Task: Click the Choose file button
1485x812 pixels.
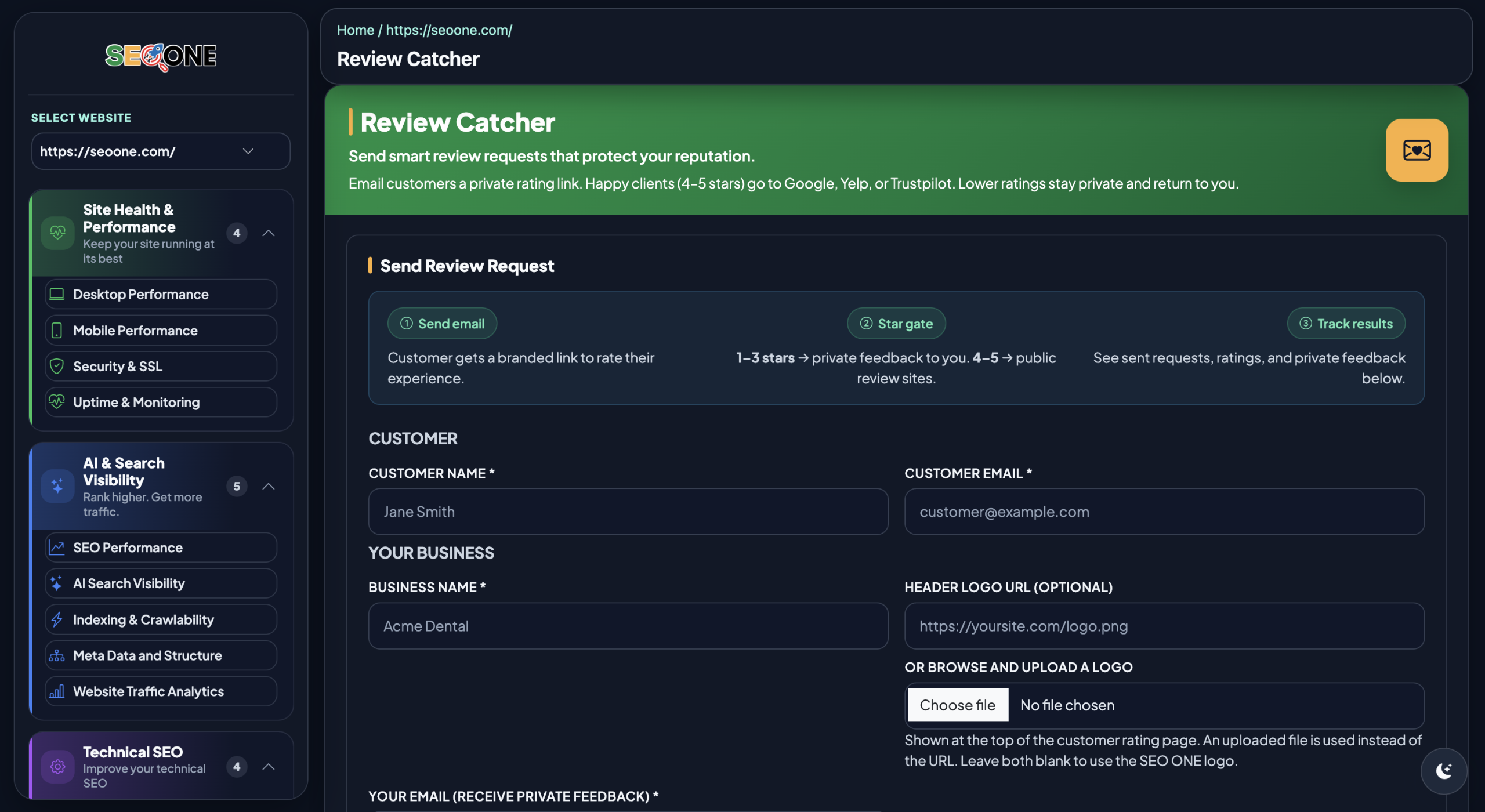Action: [x=958, y=705]
